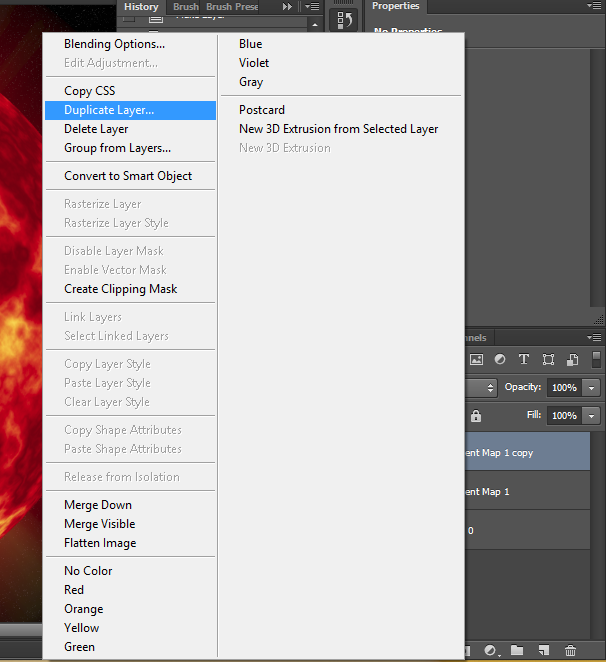Open the Opacity slider dropdown arrow

tap(592, 388)
